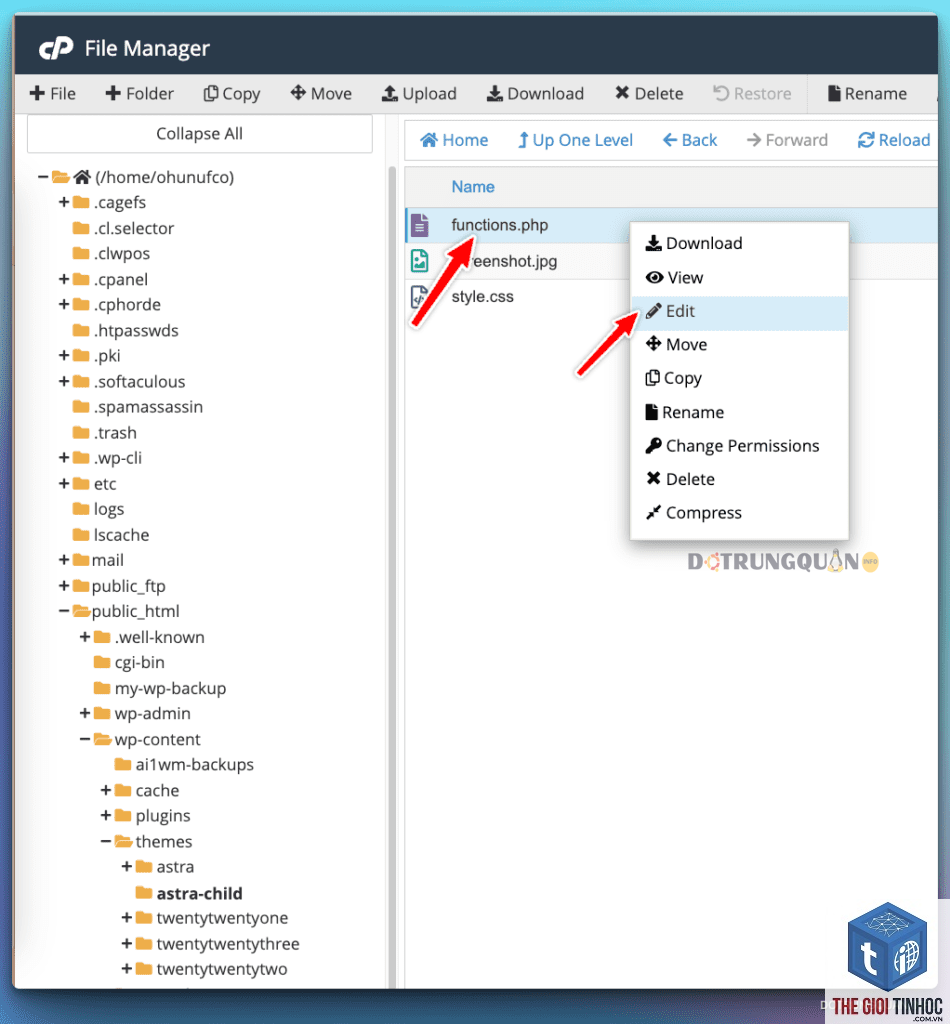Create a new file with +File
The width and height of the screenshot is (950, 1024).
click(53, 93)
